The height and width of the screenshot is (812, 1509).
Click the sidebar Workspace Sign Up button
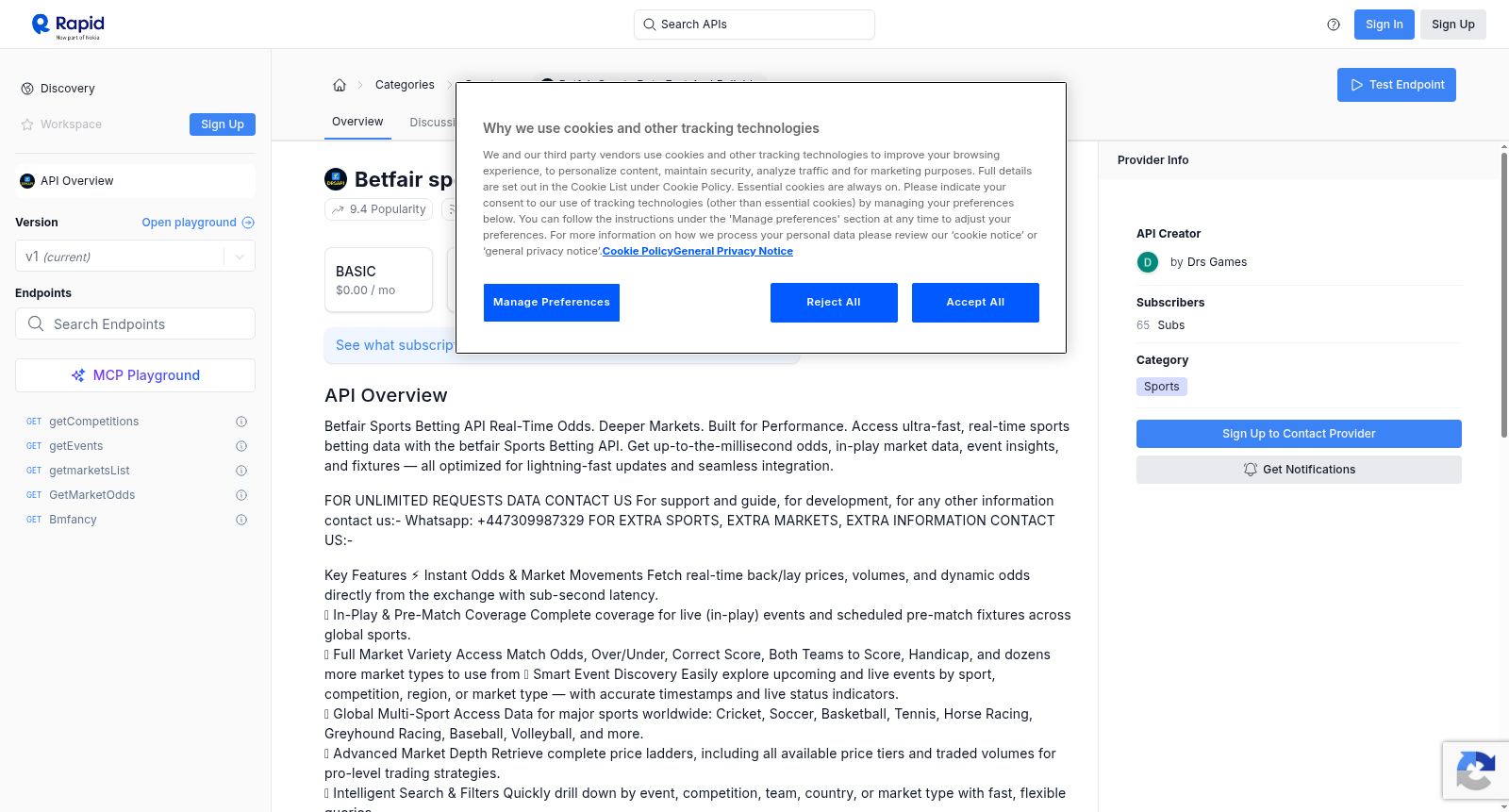point(223,124)
